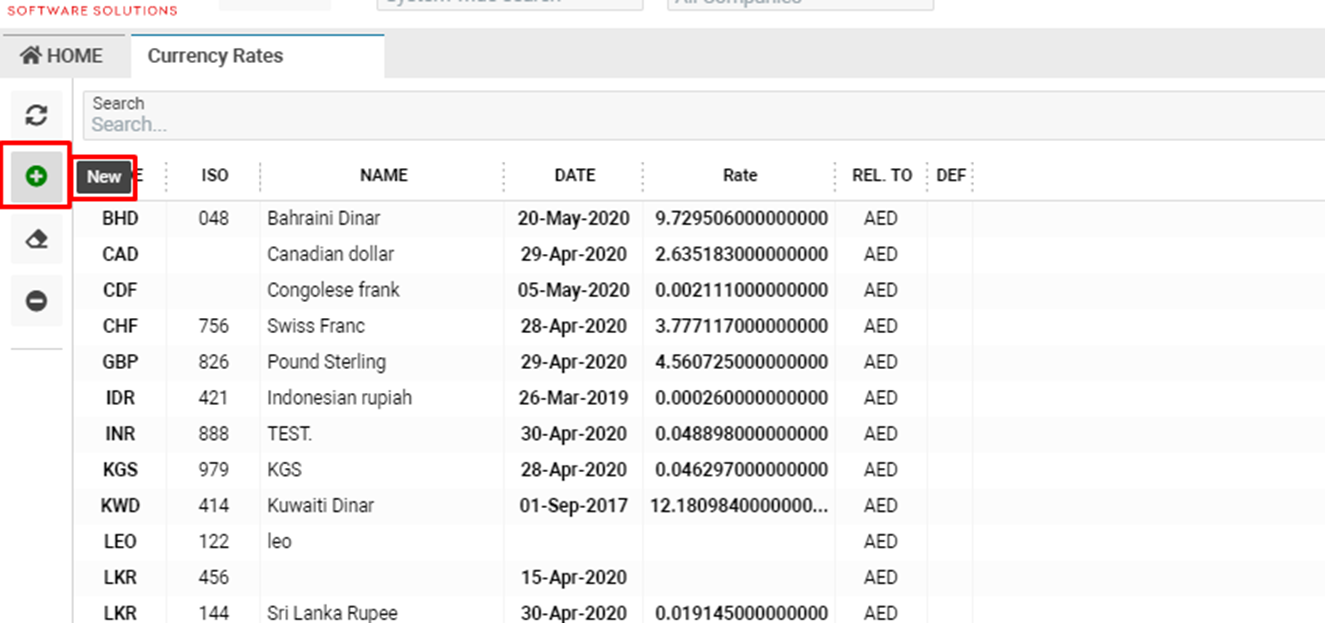Screen dimensions: 1325x623
Task: Sort by the NAME column header
Action: [x=383, y=175]
